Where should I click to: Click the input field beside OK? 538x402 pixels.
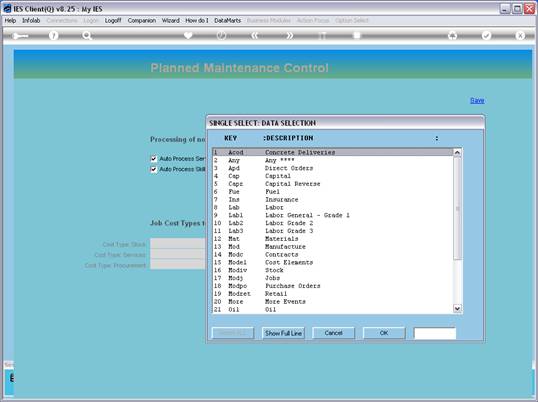point(435,333)
